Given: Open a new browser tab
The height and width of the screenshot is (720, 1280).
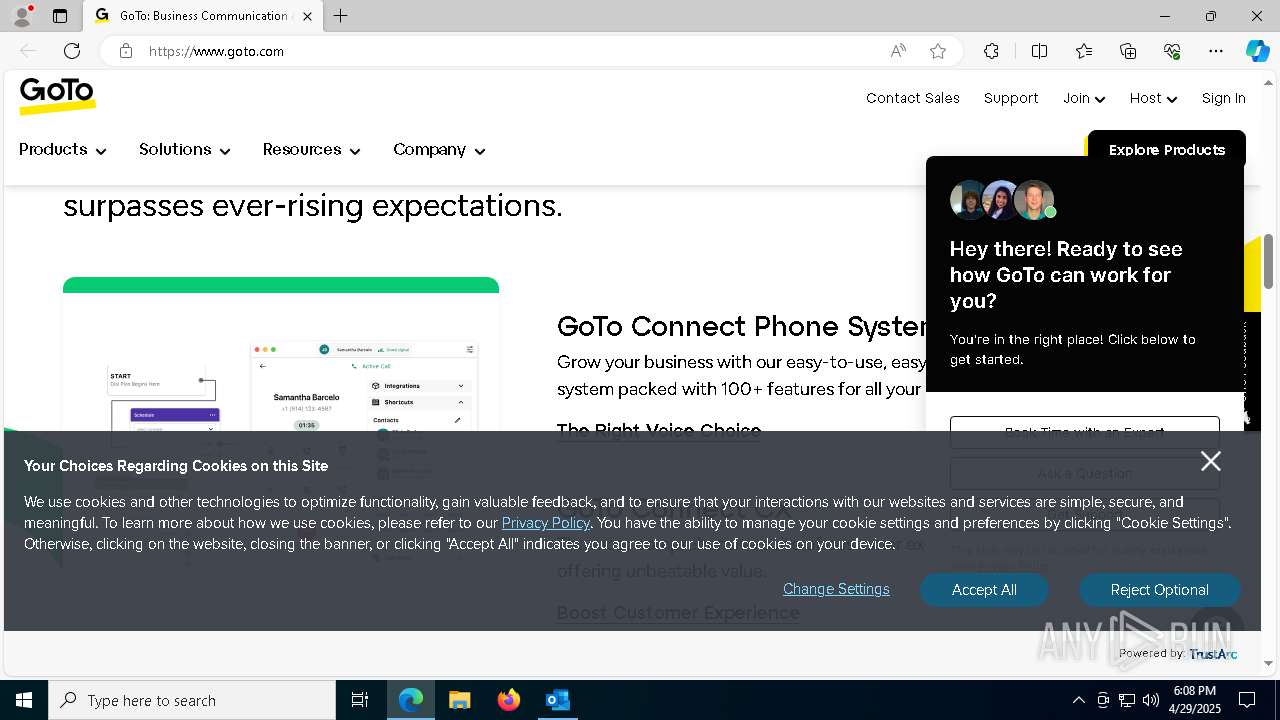Looking at the screenshot, I should (340, 16).
